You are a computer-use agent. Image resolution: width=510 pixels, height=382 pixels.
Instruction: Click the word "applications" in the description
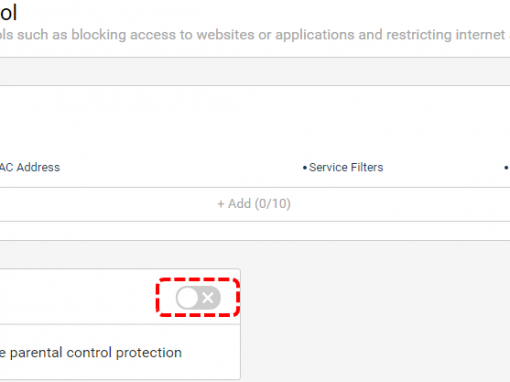(x=315, y=35)
